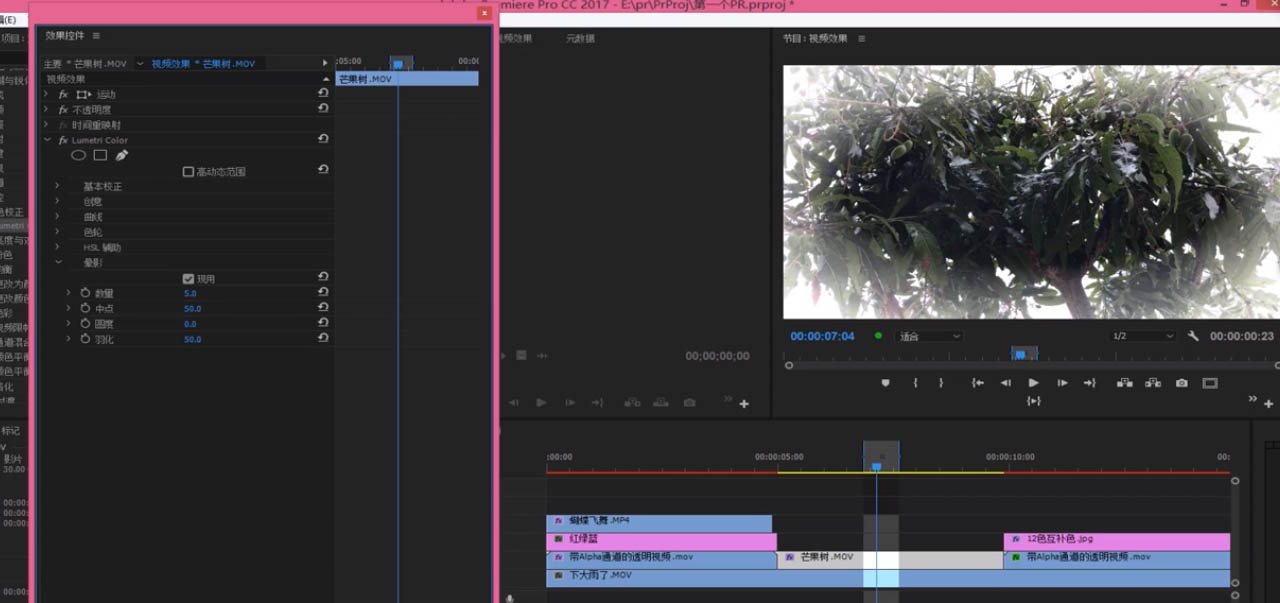Image resolution: width=1280 pixels, height=603 pixels.
Task: Select the pen mask tool under Lumetri Color
Action: (122, 156)
